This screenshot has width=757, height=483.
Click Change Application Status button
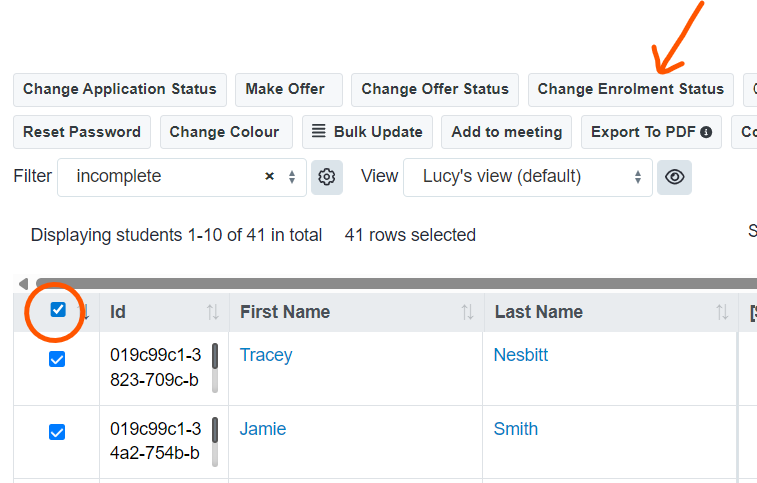click(120, 90)
